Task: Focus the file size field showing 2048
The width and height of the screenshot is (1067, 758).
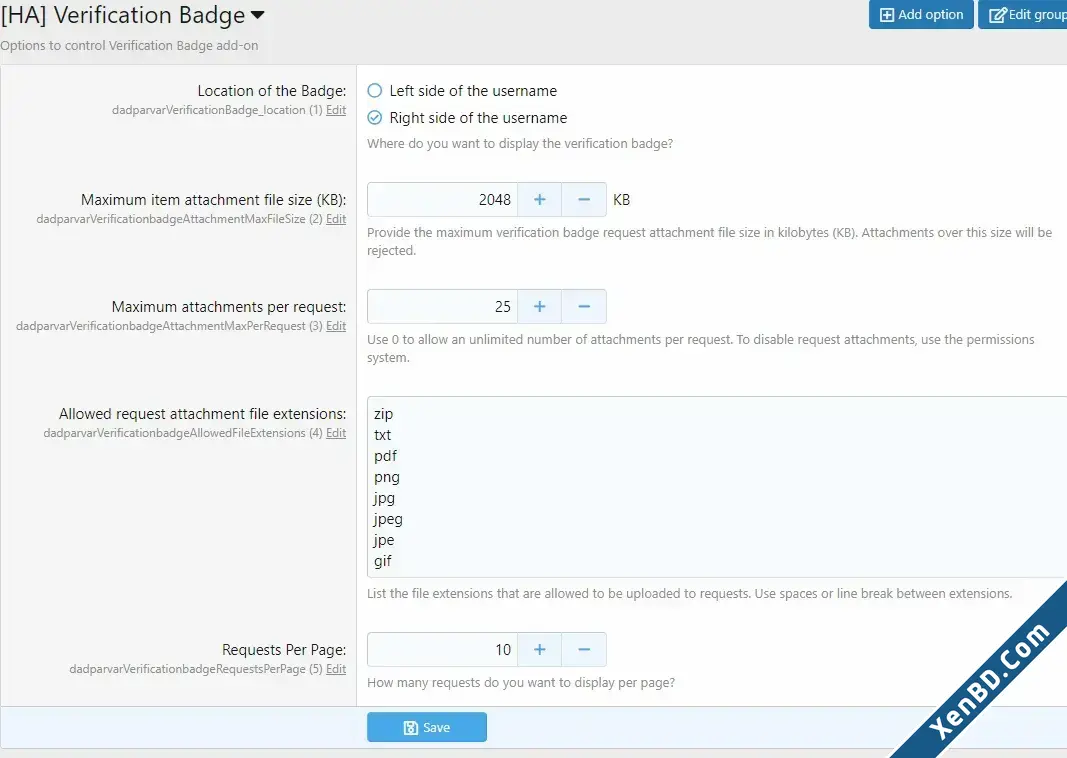Action: pyautogui.click(x=442, y=199)
